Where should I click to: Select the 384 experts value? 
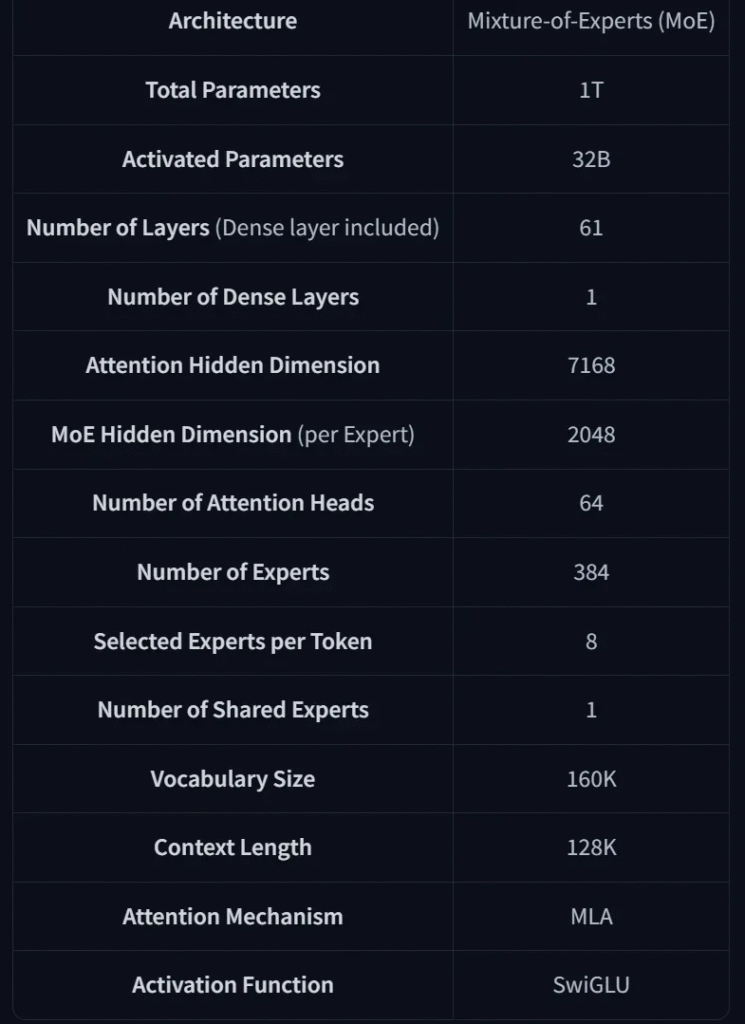(591, 573)
